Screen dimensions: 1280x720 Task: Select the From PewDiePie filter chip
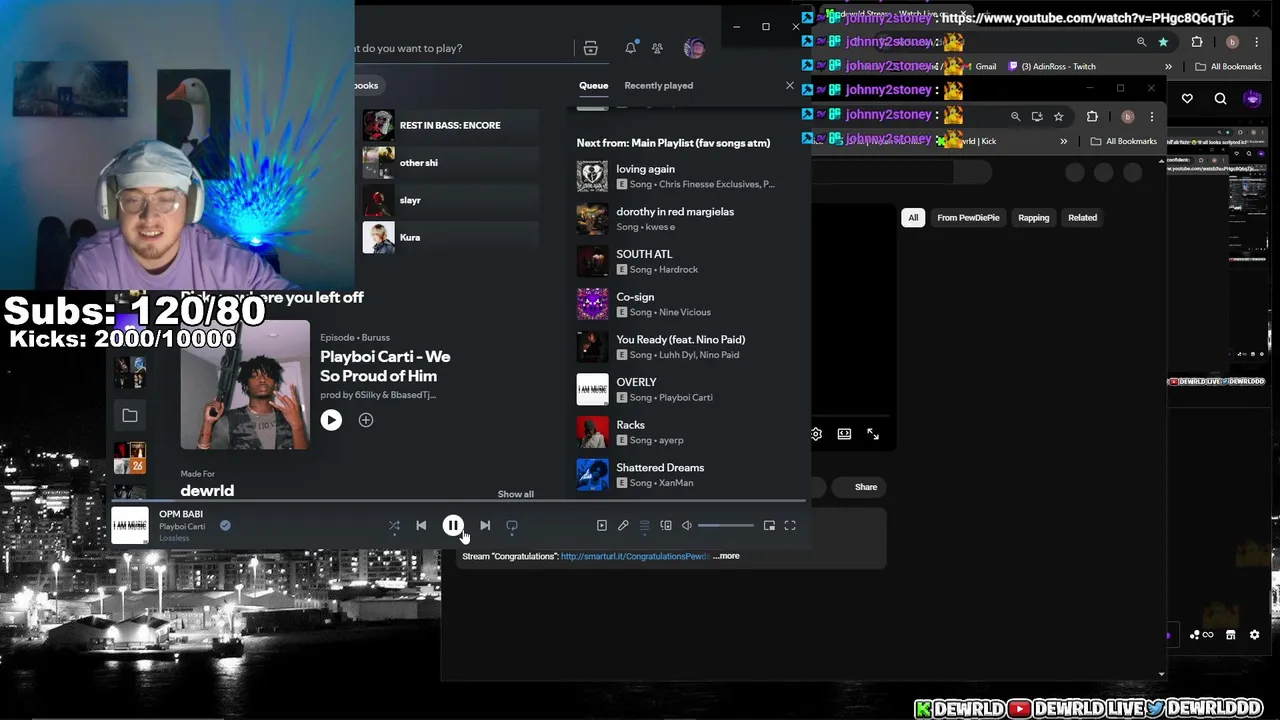tap(968, 217)
